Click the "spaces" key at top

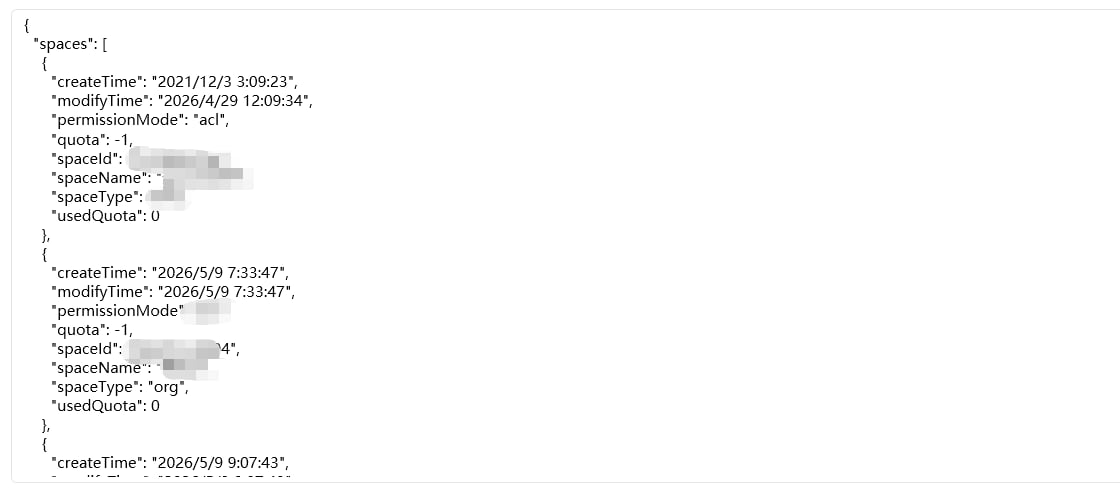[64, 44]
